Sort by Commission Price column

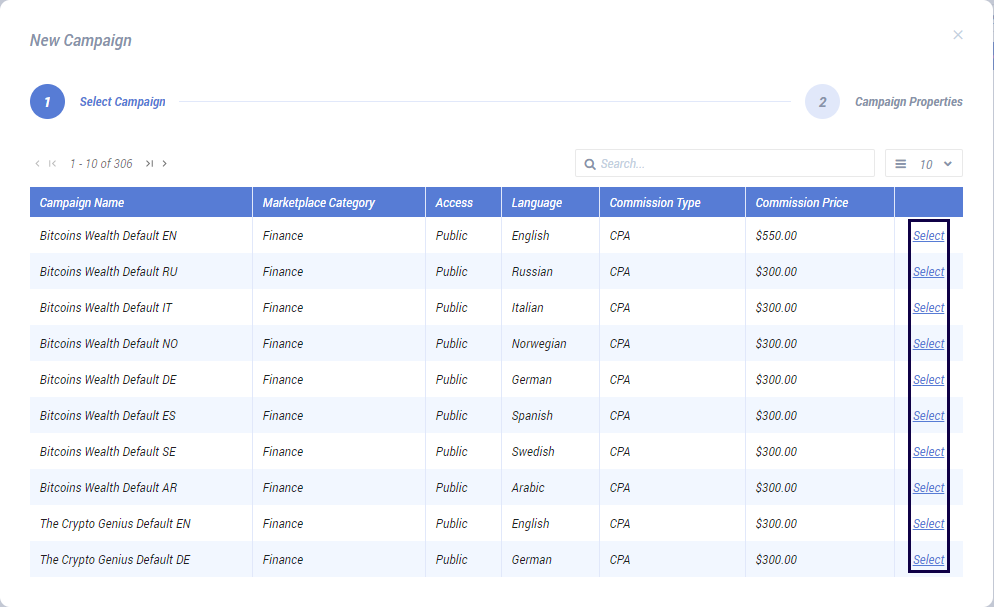[x=801, y=203]
